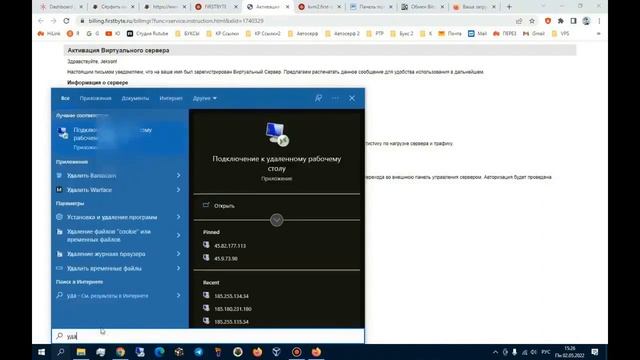Open File Explorer from taskbar

(81, 352)
